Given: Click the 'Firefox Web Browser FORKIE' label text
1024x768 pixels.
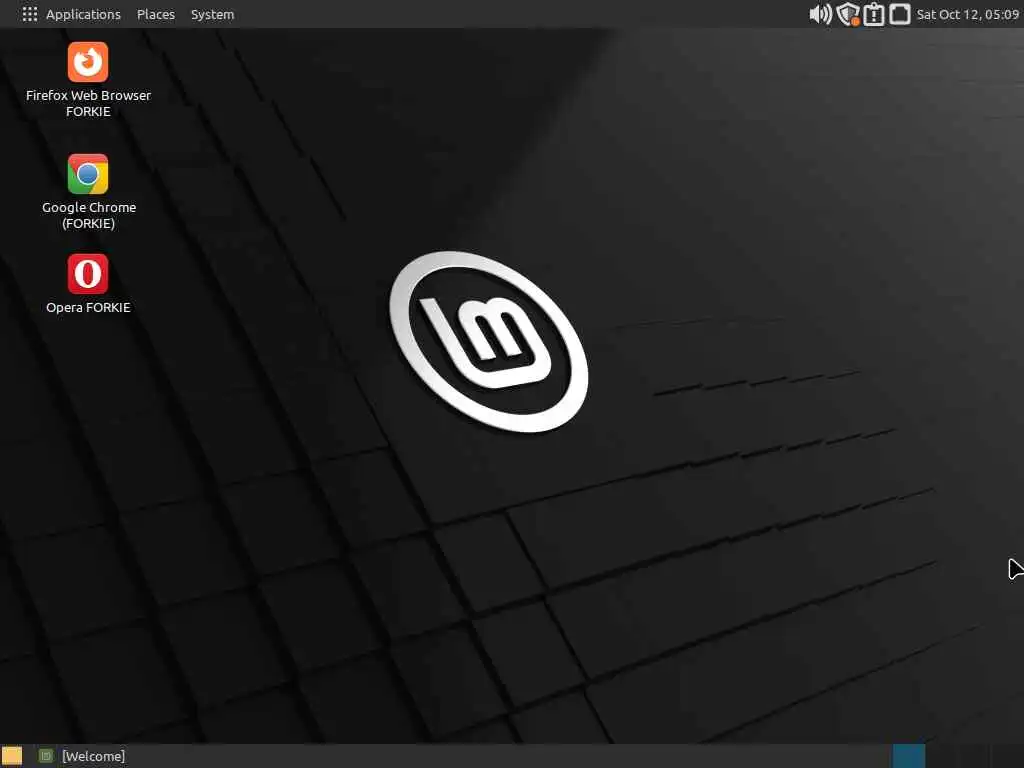Looking at the screenshot, I should (x=88, y=103).
